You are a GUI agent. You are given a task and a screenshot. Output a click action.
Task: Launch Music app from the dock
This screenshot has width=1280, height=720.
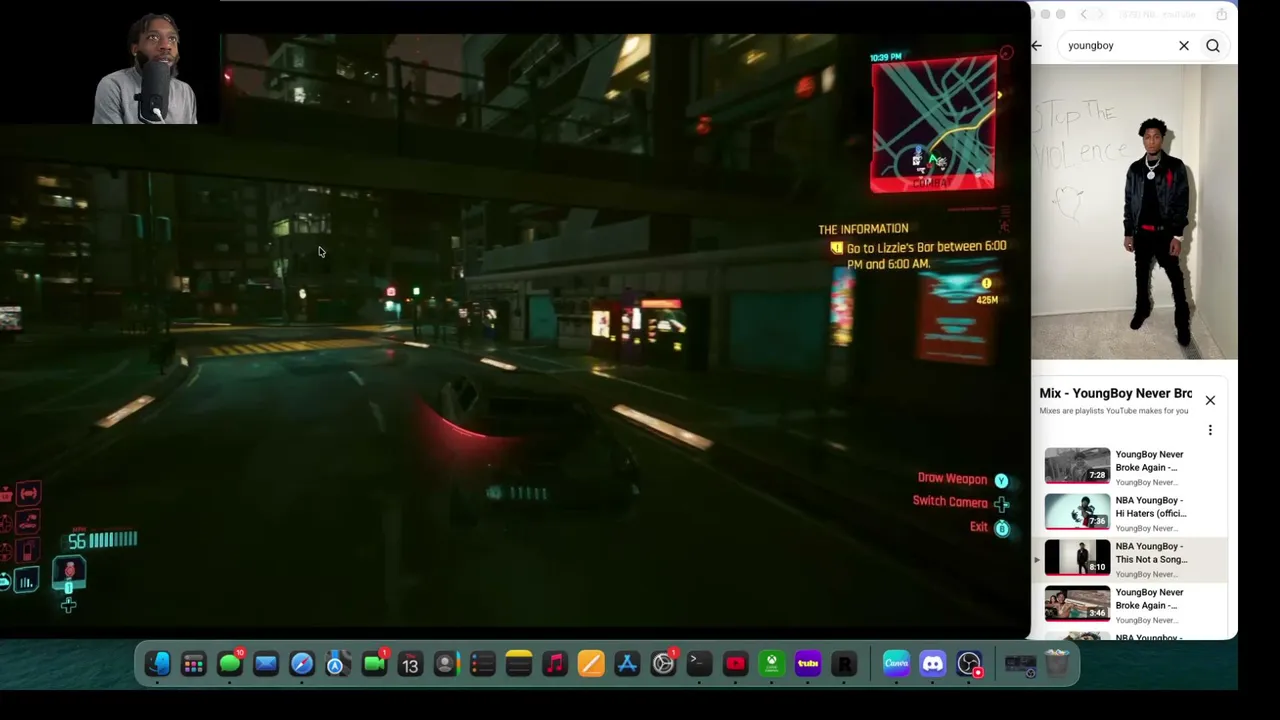tap(554, 663)
